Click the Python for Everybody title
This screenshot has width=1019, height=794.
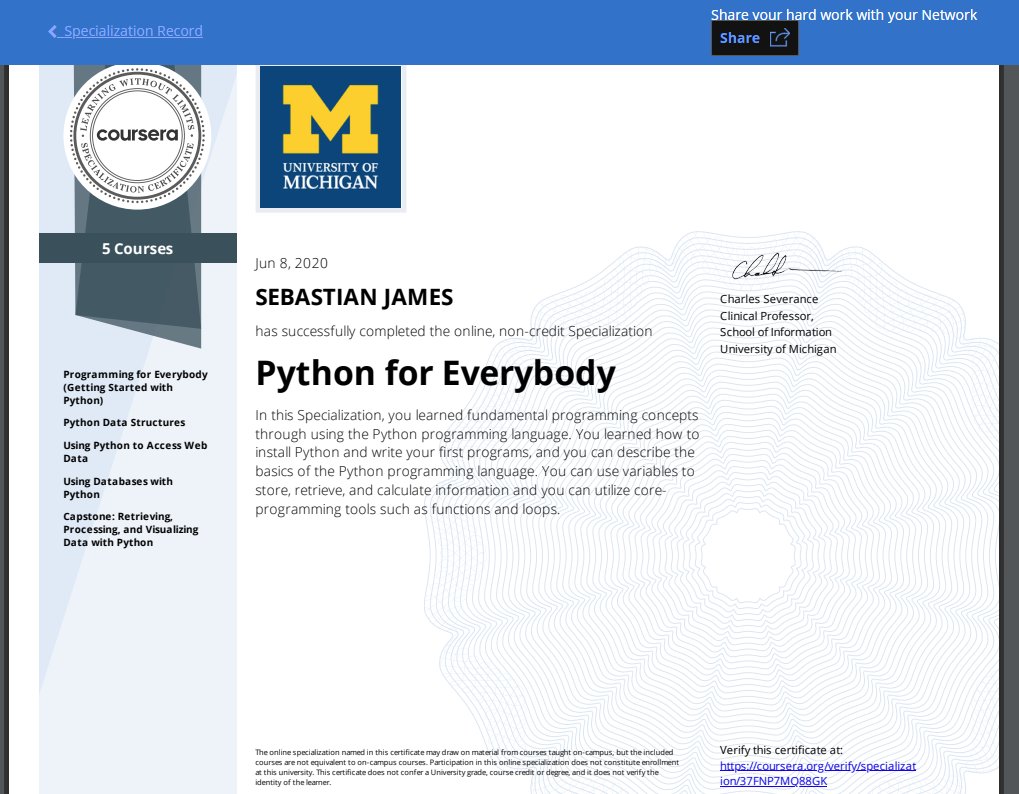435,373
